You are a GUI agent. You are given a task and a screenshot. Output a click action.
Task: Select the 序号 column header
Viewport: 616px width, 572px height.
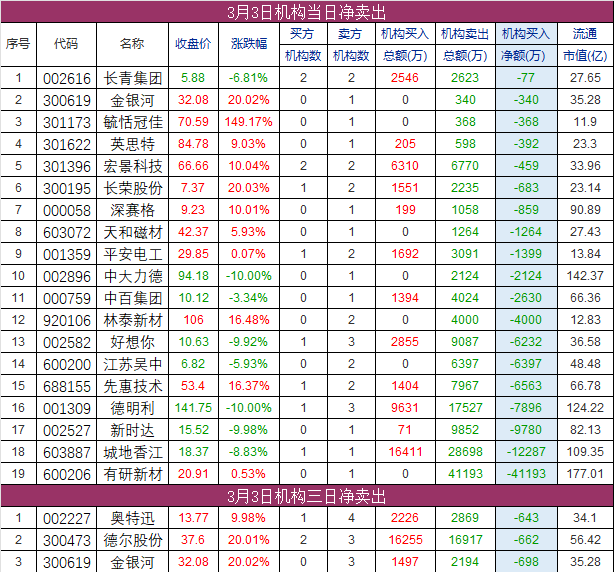[18, 44]
